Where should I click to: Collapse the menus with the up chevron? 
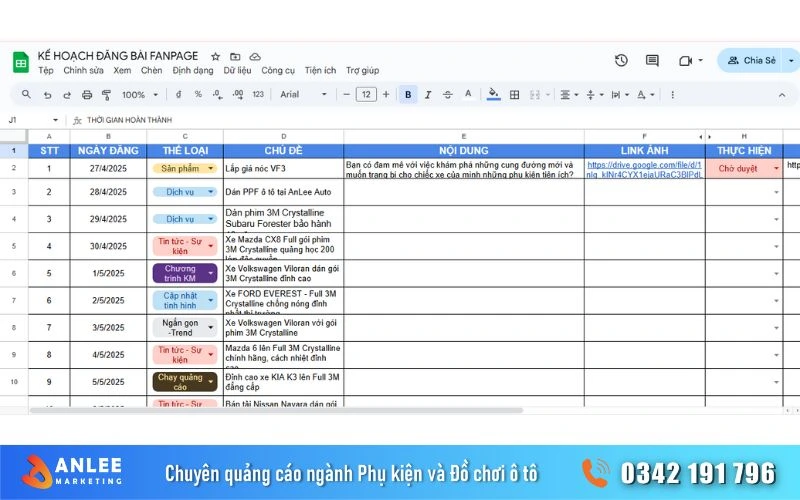point(782,95)
